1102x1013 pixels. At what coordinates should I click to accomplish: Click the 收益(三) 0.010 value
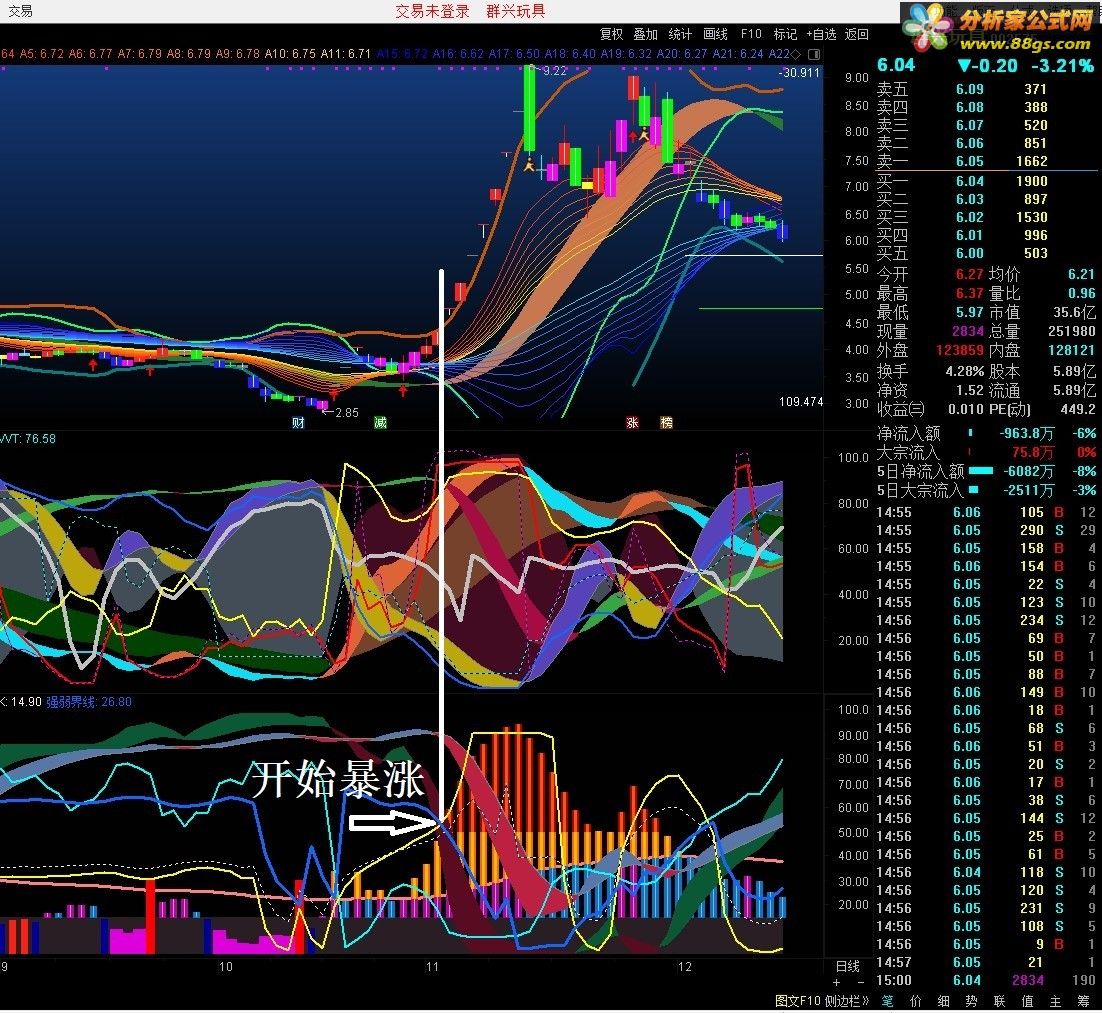coord(965,409)
